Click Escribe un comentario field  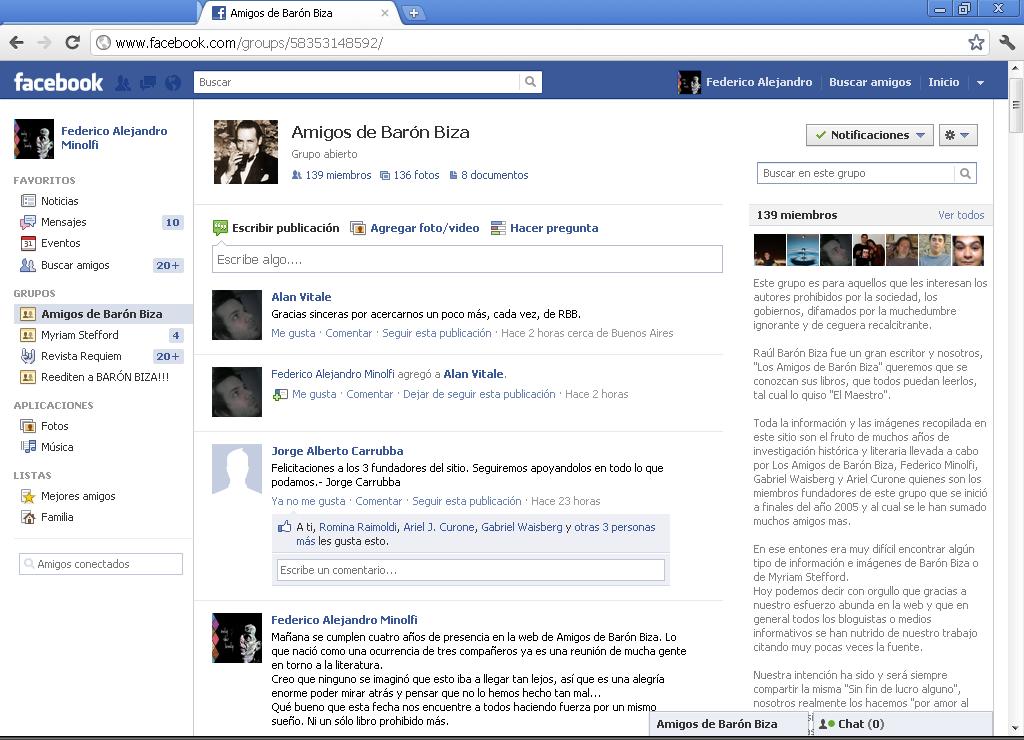click(x=471, y=570)
